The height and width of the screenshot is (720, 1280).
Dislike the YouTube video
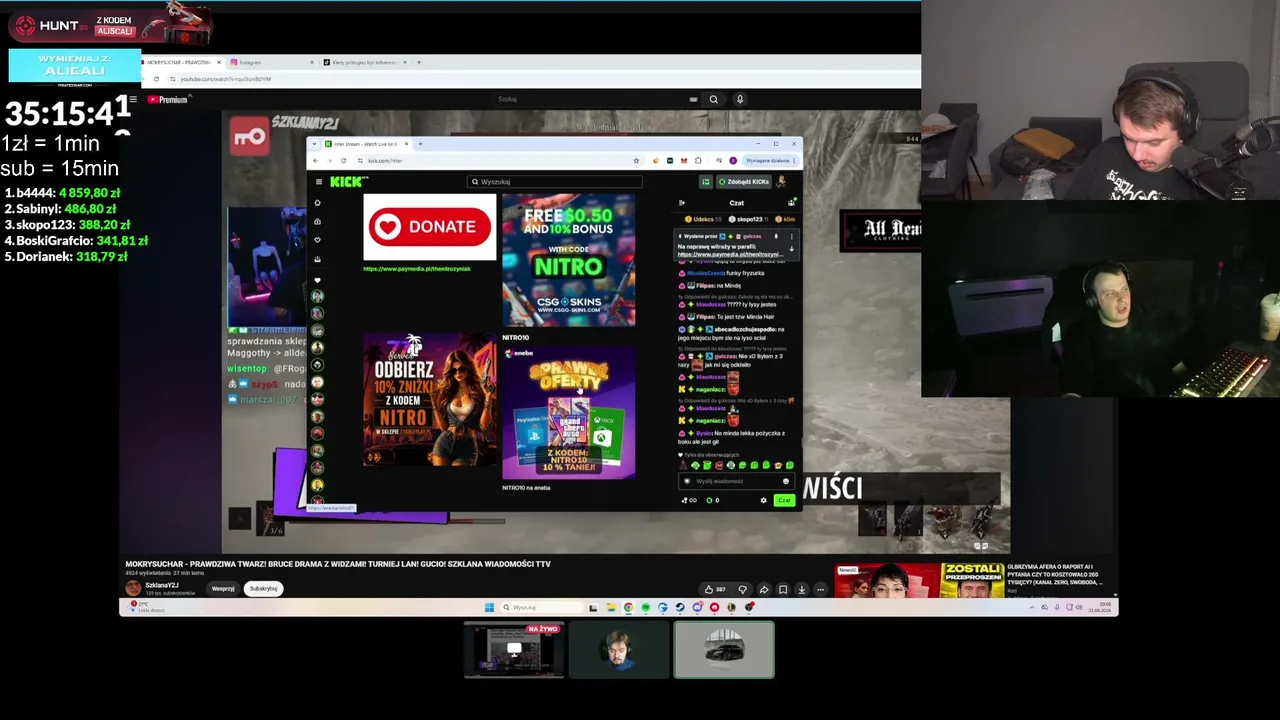pyautogui.click(x=742, y=589)
